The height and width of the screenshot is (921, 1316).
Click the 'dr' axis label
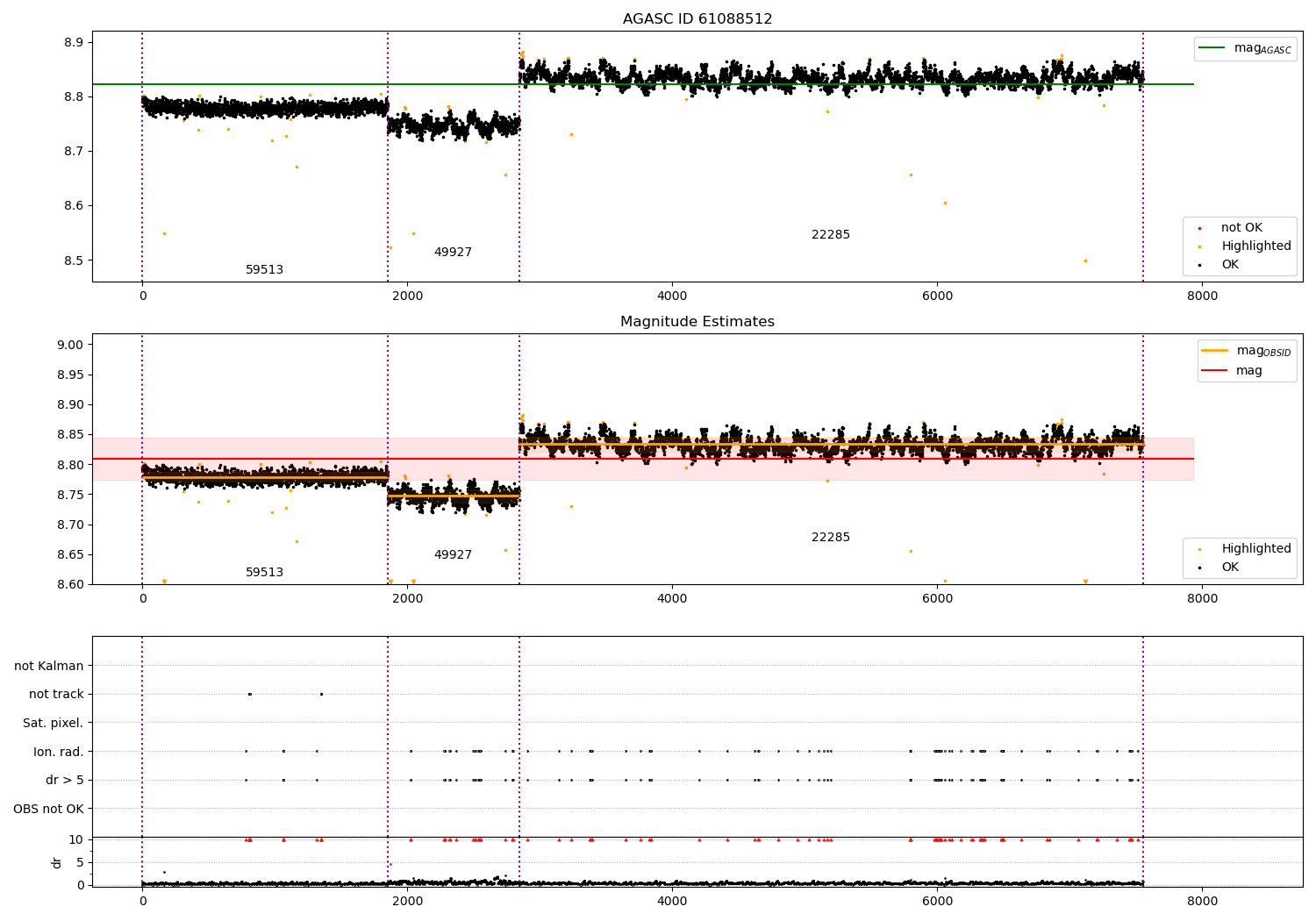(x=56, y=863)
